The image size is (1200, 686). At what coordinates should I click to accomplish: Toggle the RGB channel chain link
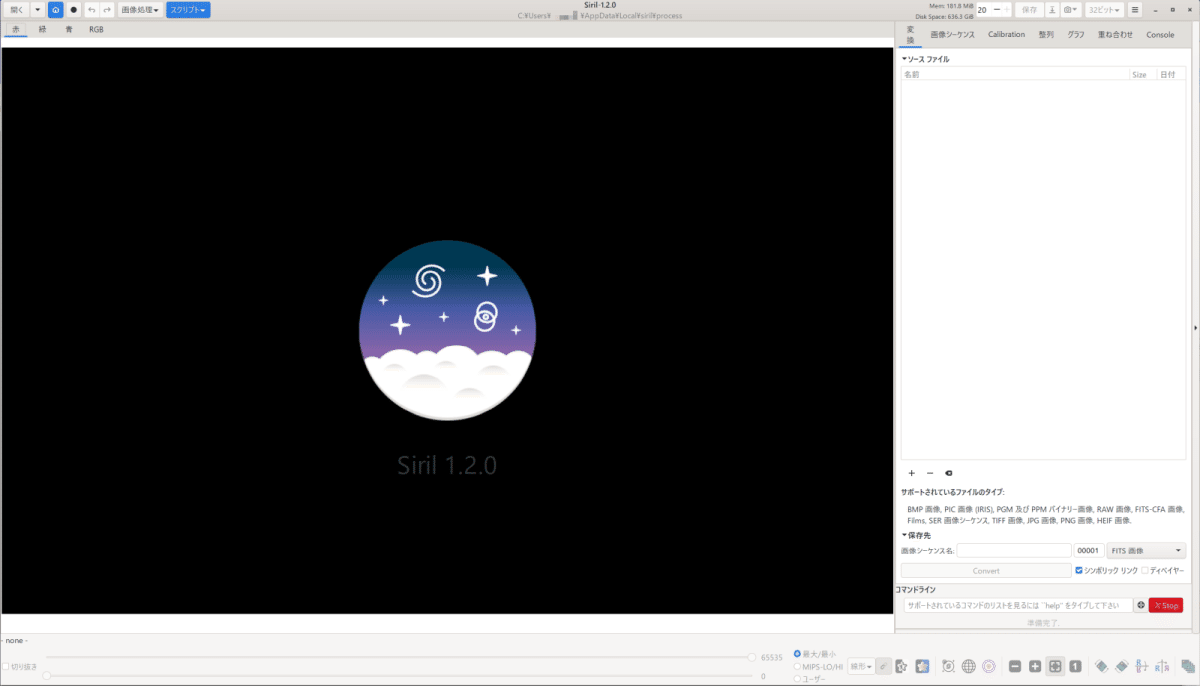click(884, 666)
